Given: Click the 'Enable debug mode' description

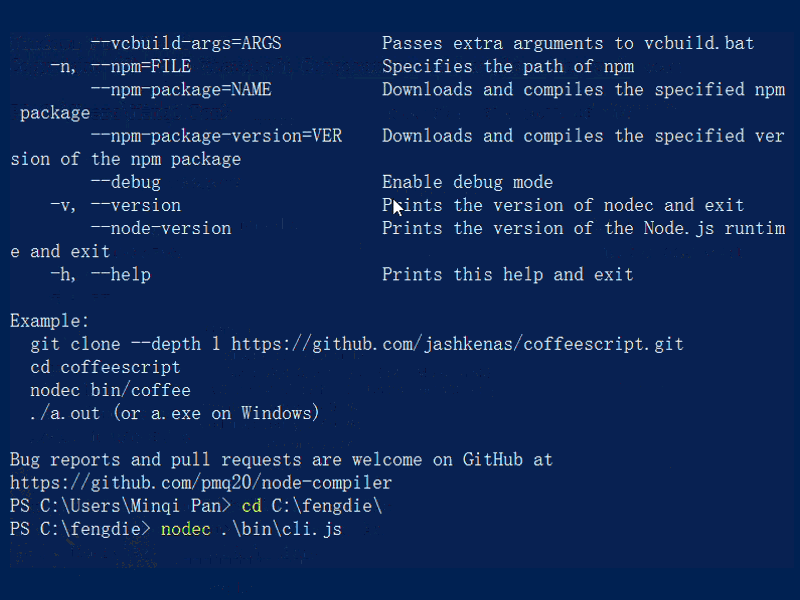Looking at the screenshot, I should tap(467, 182).
